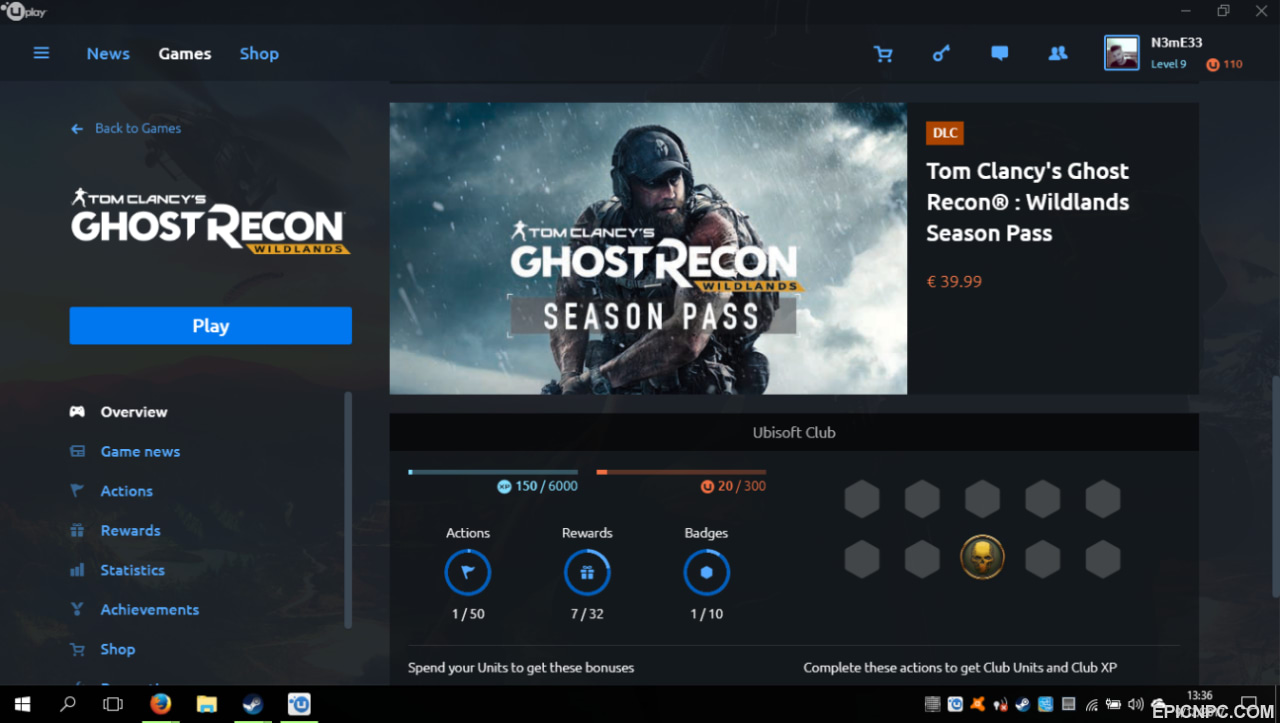Open Steam from the Windows taskbar
Image resolution: width=1280 pixels, height=723 pixels.
[253, 704]
